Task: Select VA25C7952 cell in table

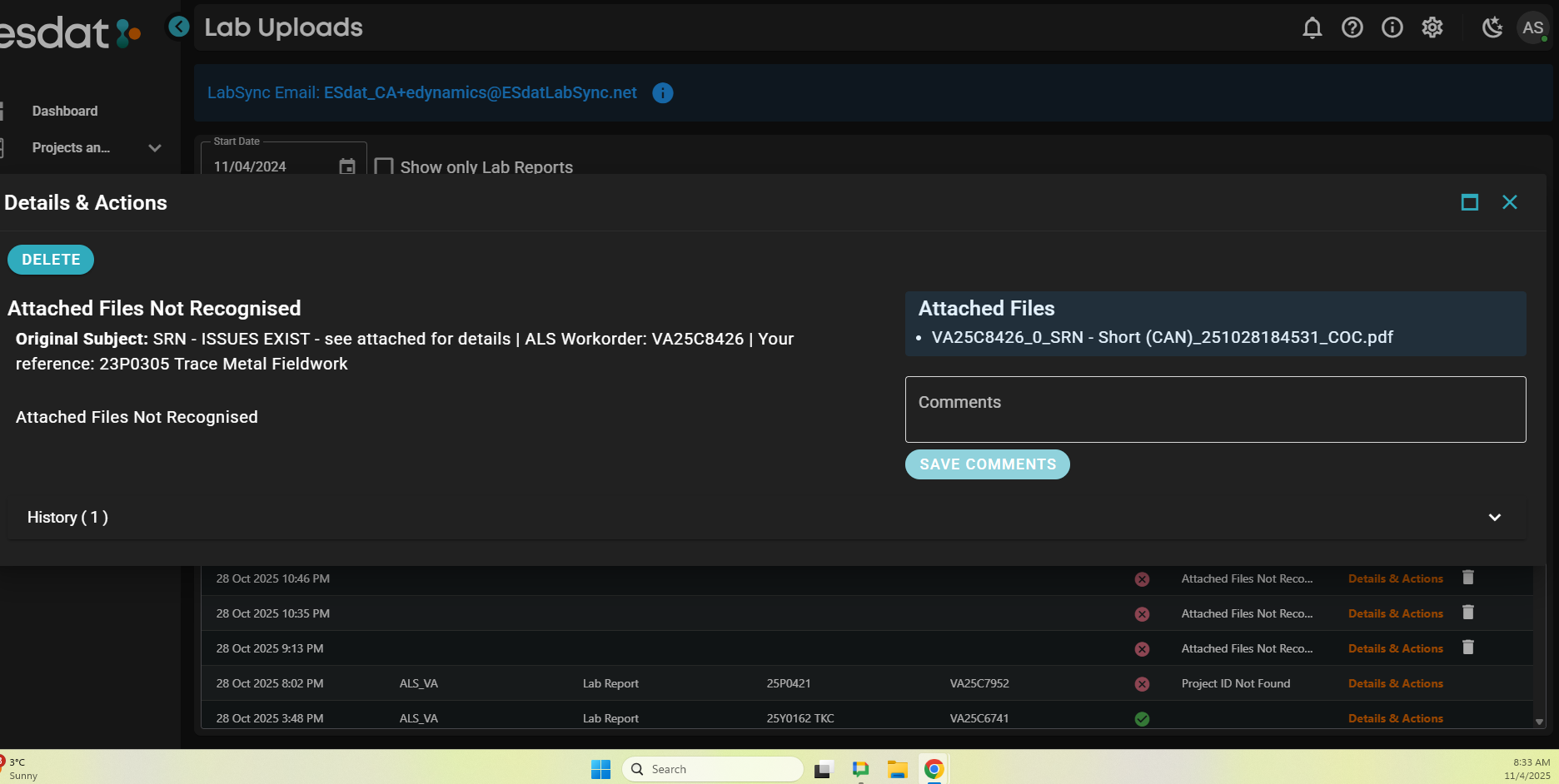Action: pos(979,684)
